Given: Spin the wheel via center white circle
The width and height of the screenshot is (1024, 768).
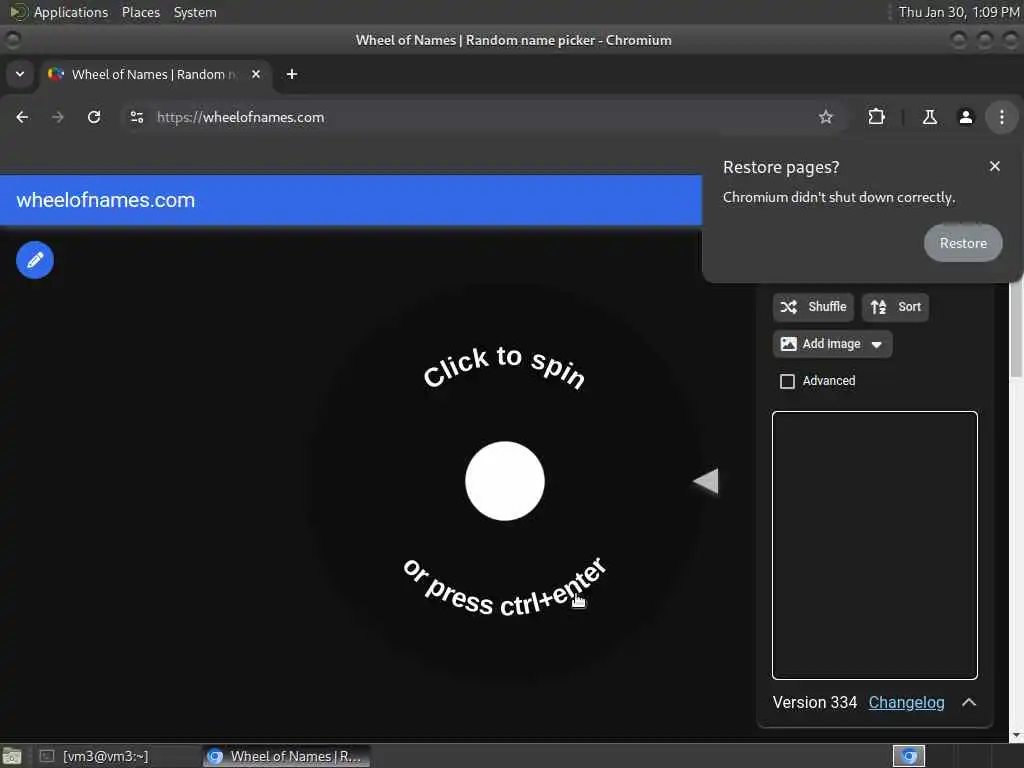Looking at the screenshot, I should click(x=505, y=481).
